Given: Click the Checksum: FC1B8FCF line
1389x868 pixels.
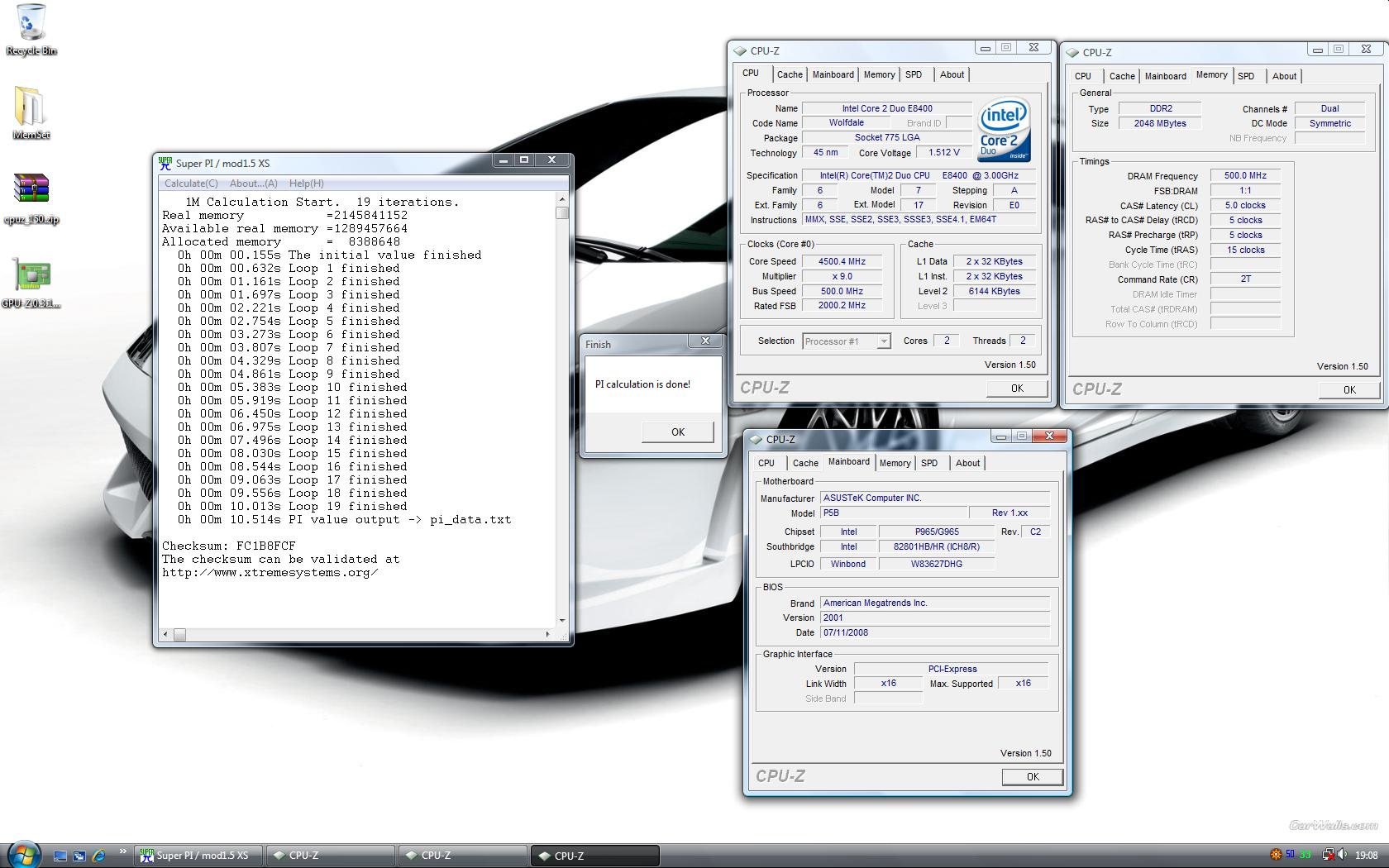Looking at the screenshot, I should click(229, 546).
